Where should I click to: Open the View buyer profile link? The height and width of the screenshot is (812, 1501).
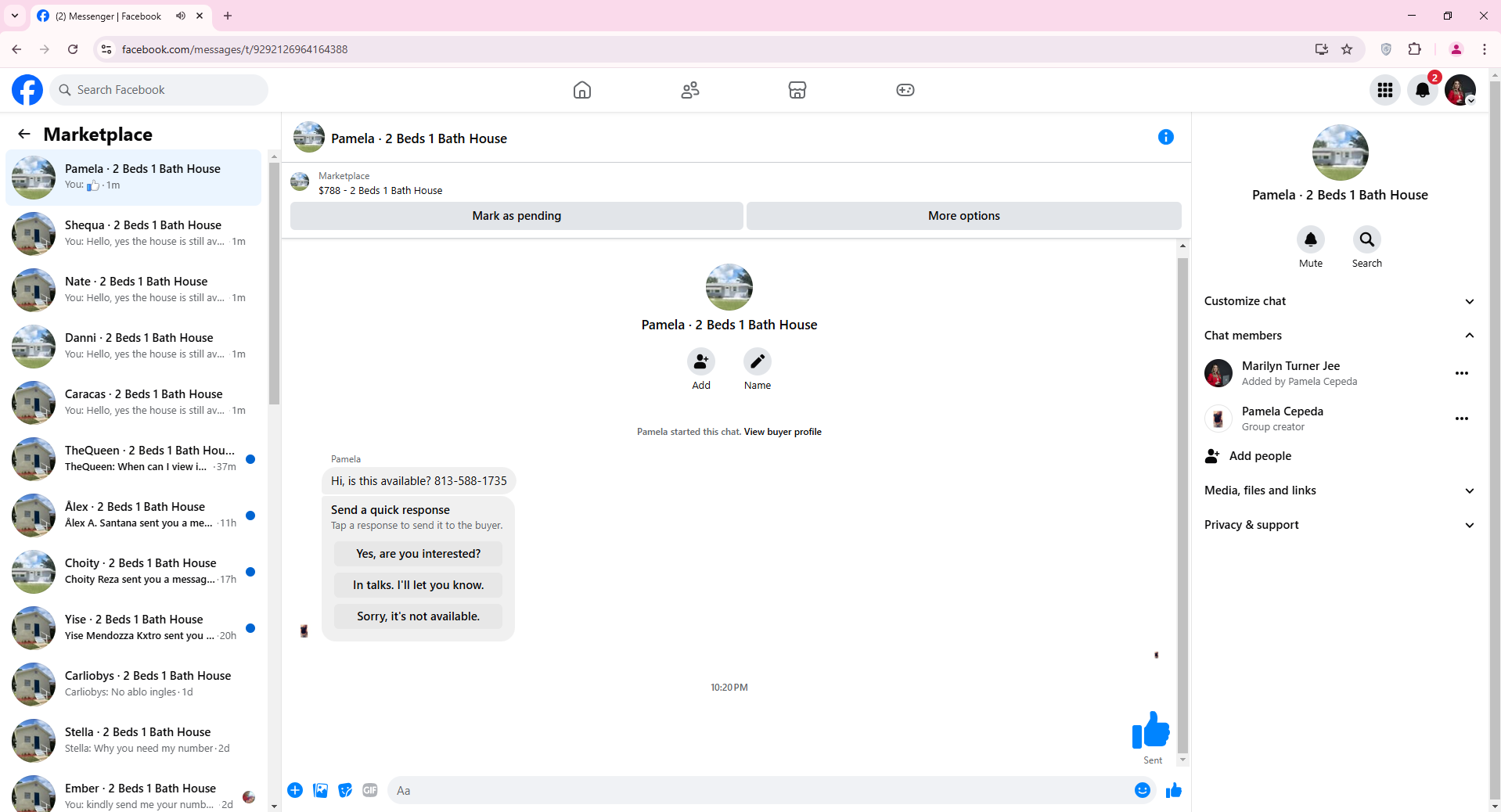(x=783, y=432)
